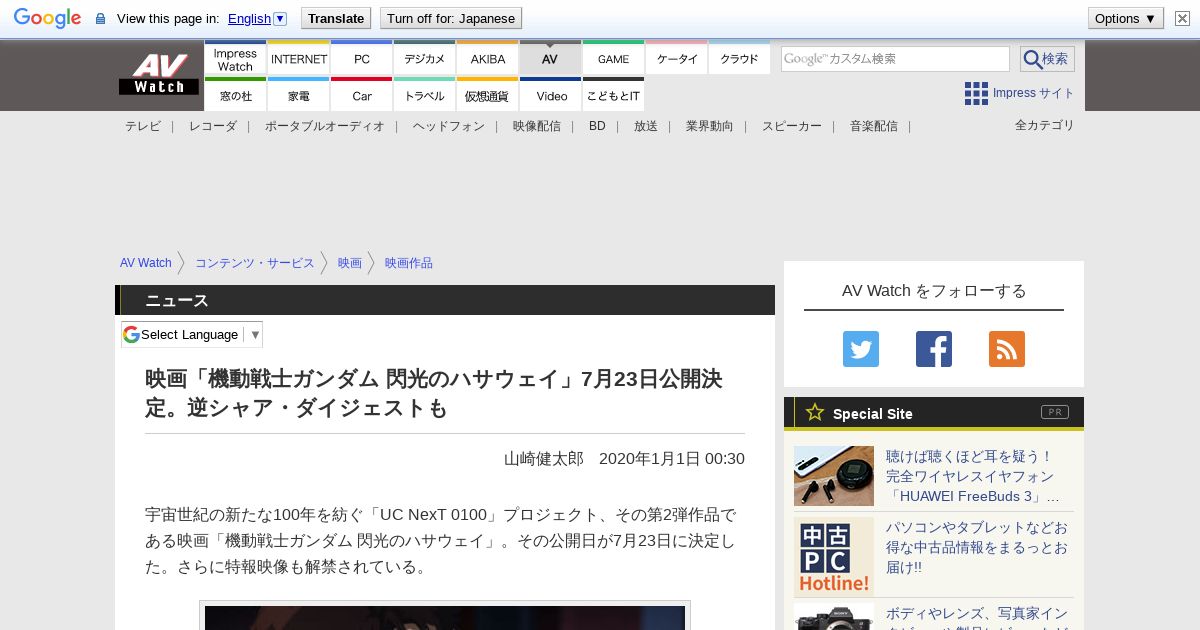1200x630 pixels.
Task: Go to the Impress Watch tab
Action: [x=235, y=58]
